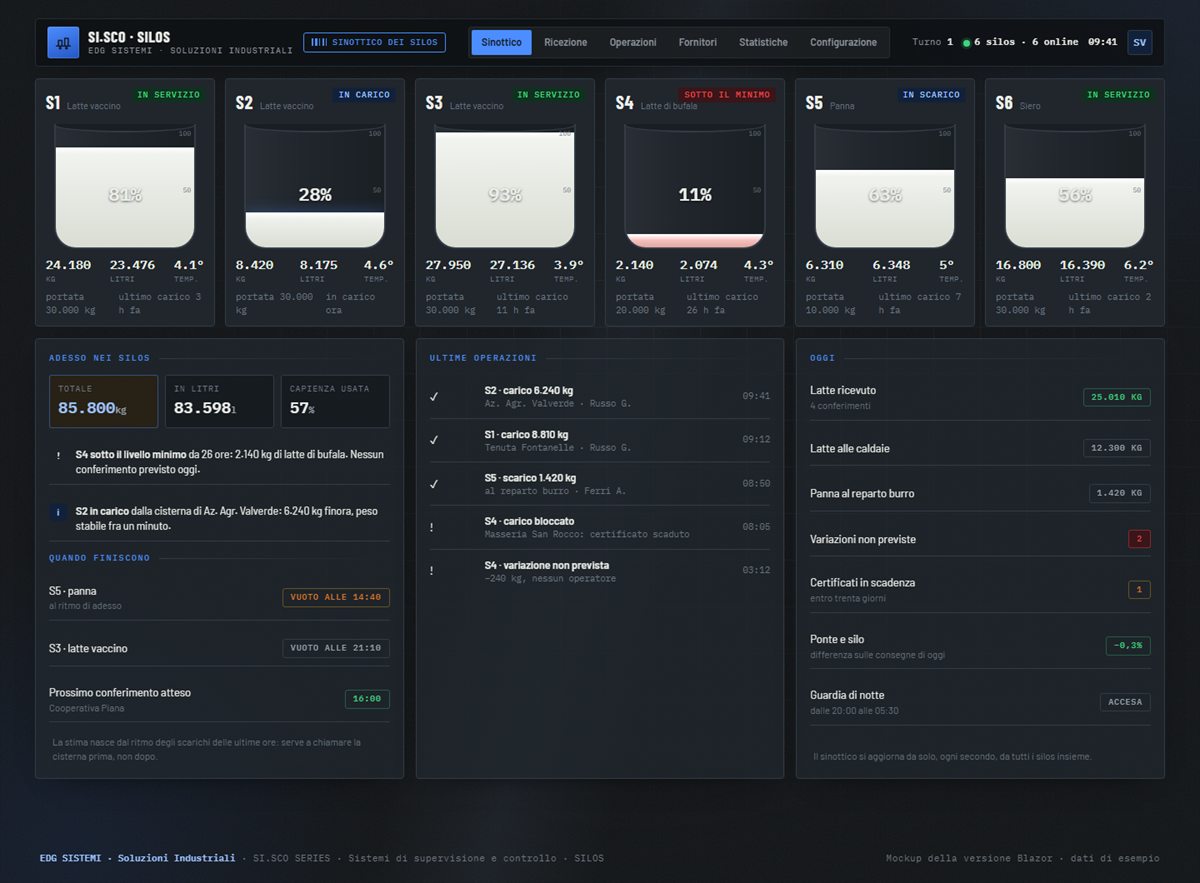Viewport: 1200px width, 883px height.
Task: Click the warning icon for S4 variazione non prevista
Action: 432,571
